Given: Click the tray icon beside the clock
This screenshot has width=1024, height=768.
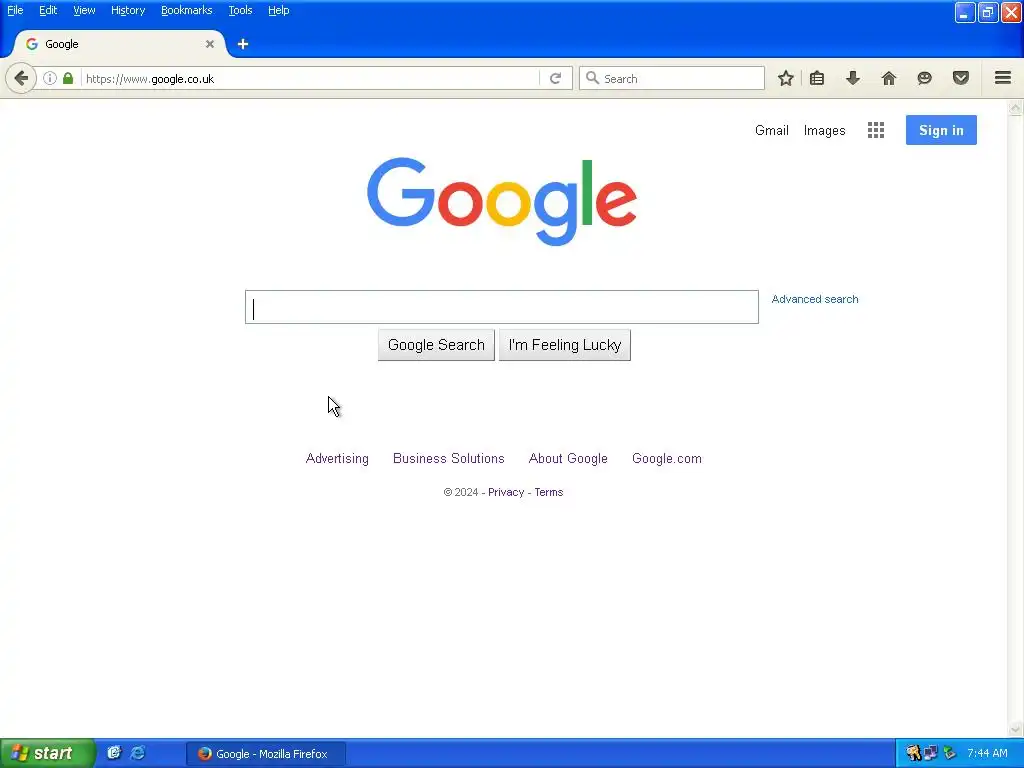Looking at the screenshot, I should click(x=950, y=753).
